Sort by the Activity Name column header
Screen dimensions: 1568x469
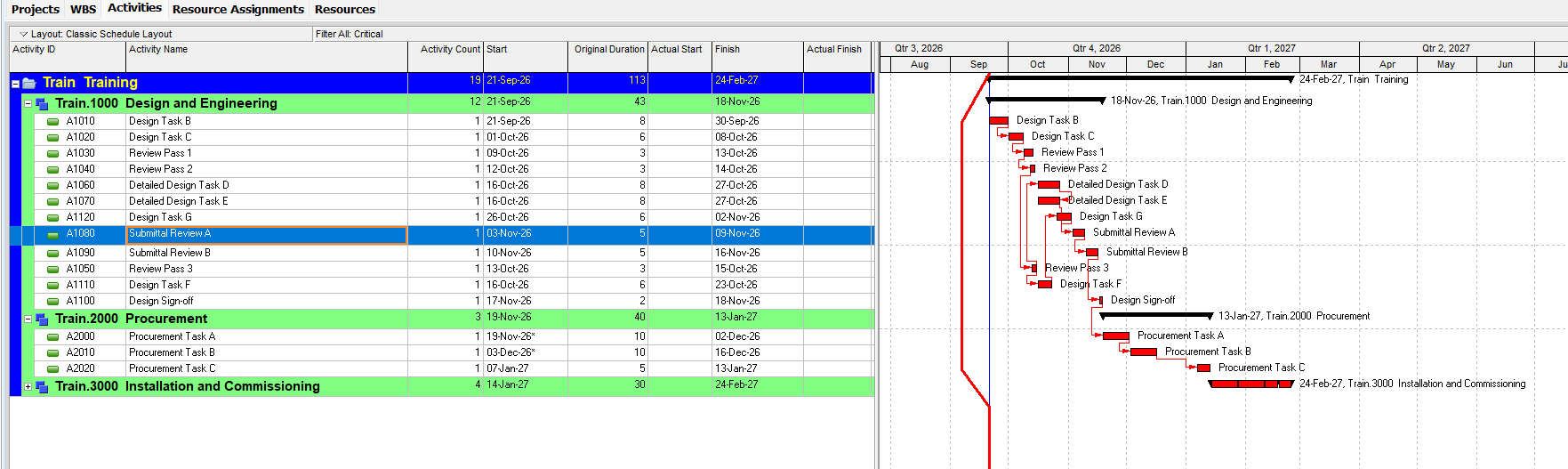[267, 56]
